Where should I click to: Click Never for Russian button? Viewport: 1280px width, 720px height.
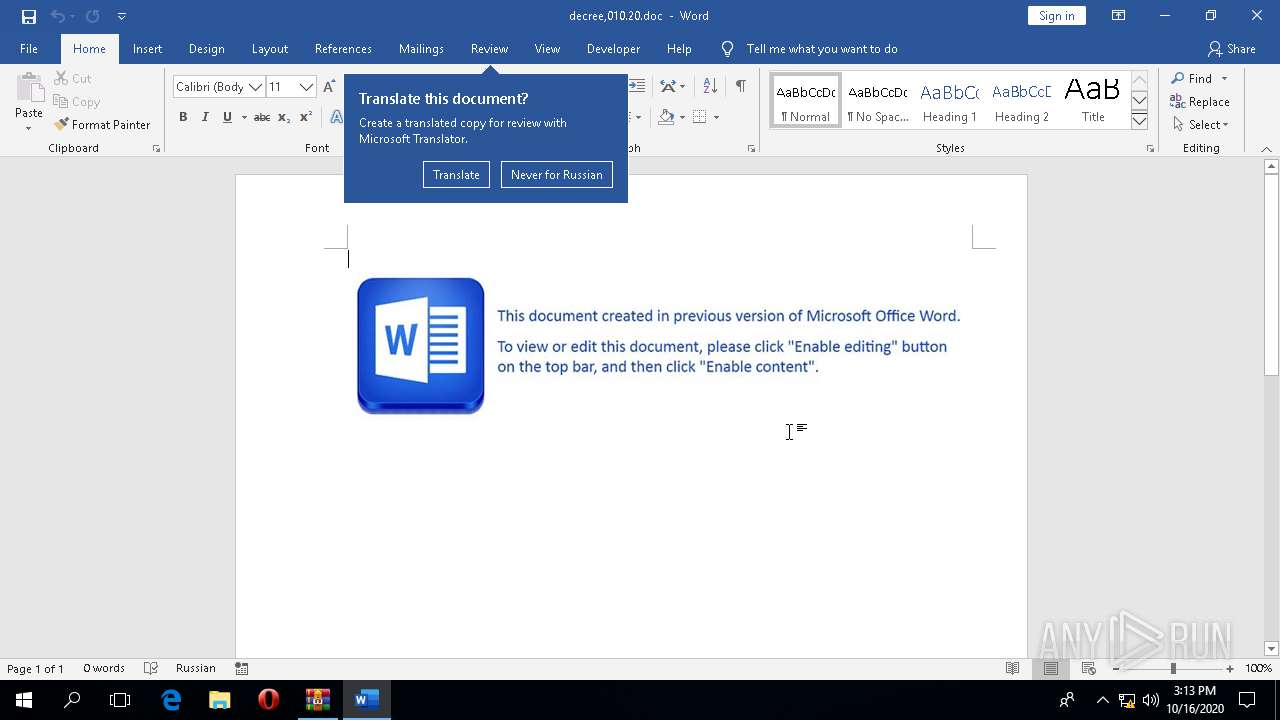point(556,174)
